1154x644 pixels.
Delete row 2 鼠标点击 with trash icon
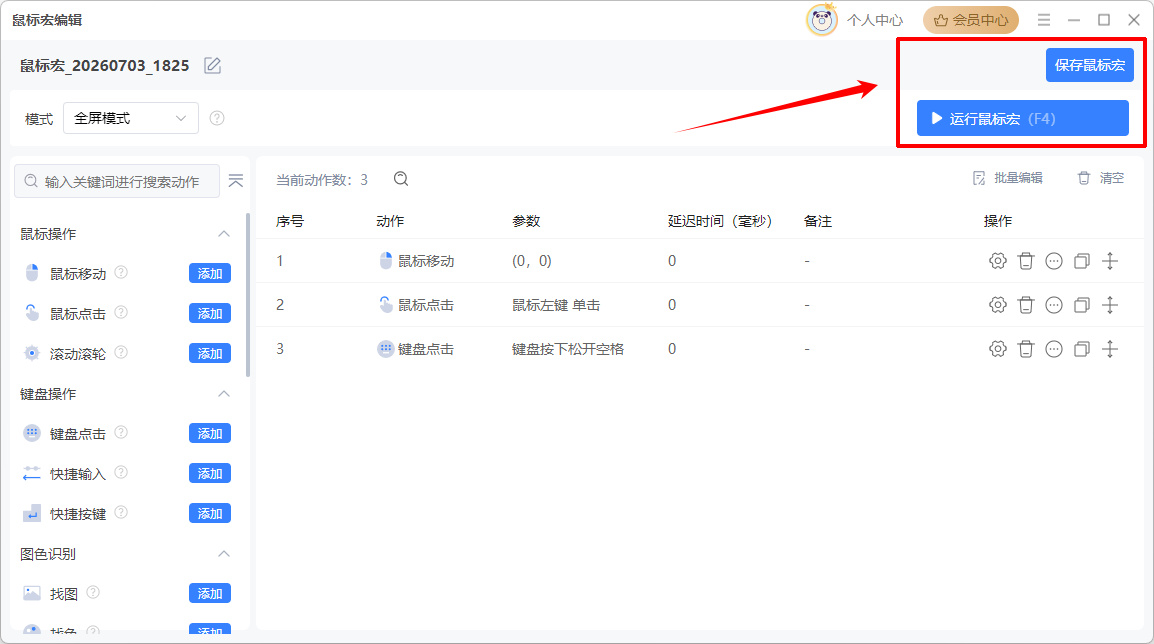[1026, 305]
